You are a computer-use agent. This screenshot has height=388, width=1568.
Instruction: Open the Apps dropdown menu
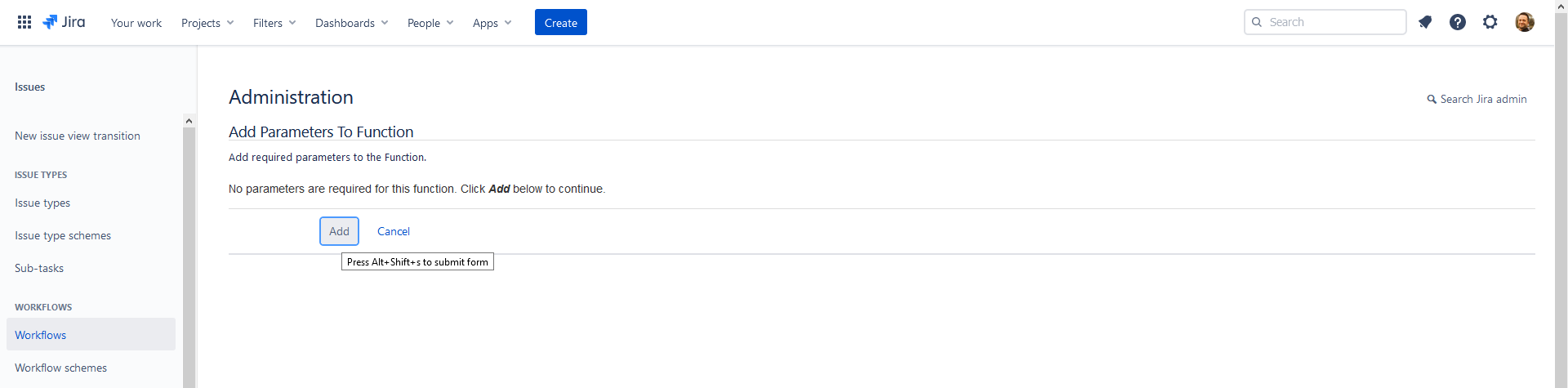492,23
